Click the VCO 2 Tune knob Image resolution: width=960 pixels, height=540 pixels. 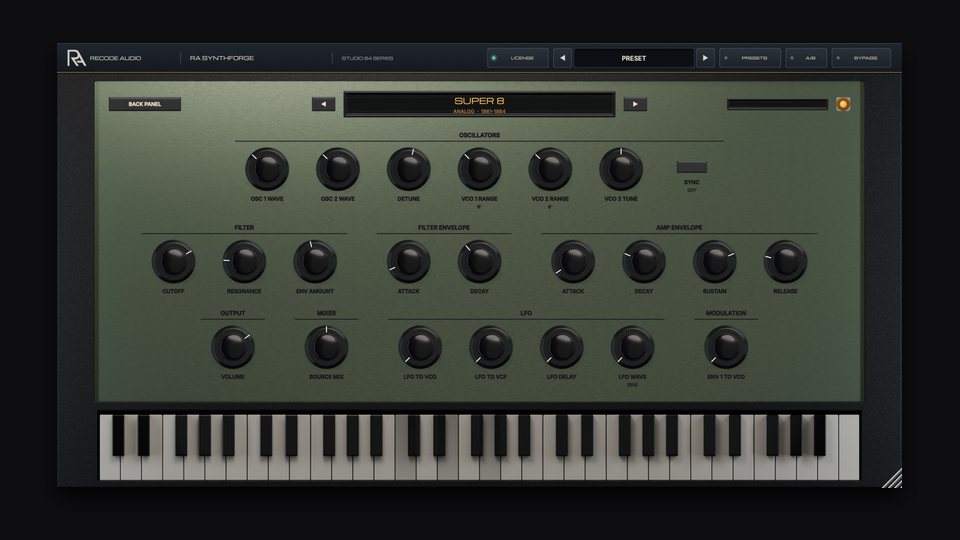[621, 169]
